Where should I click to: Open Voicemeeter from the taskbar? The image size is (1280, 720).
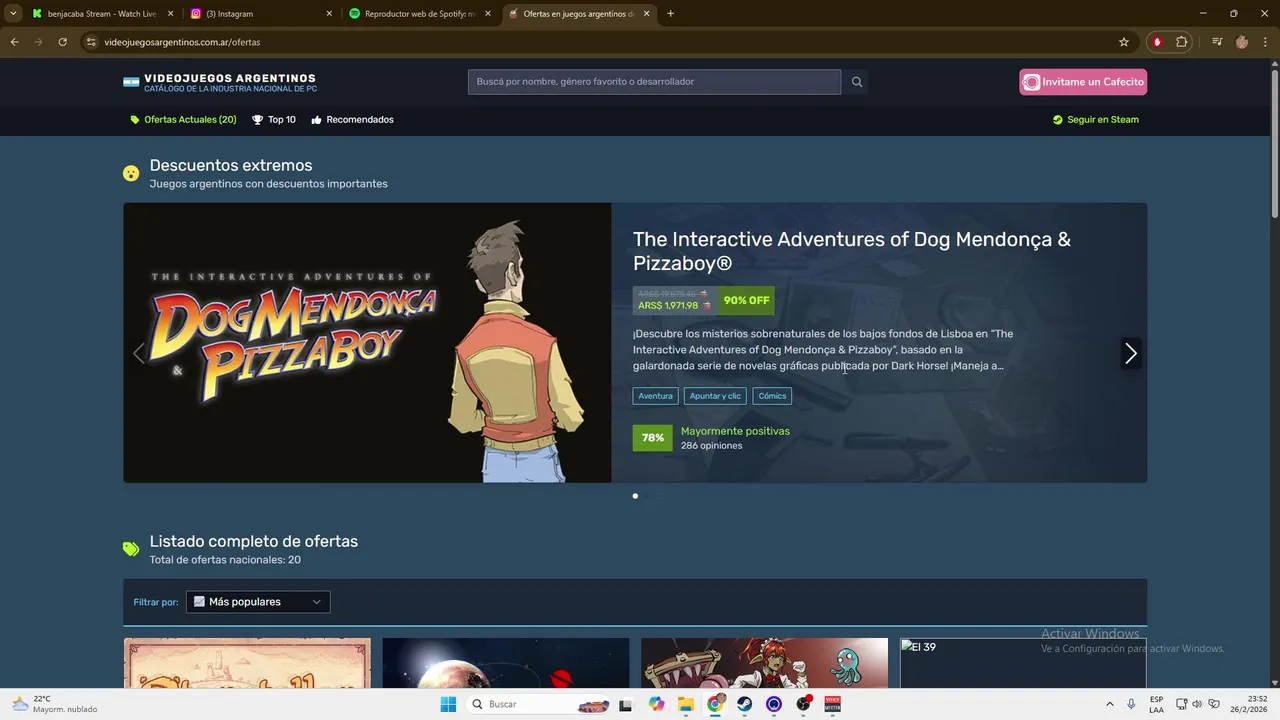832,704
